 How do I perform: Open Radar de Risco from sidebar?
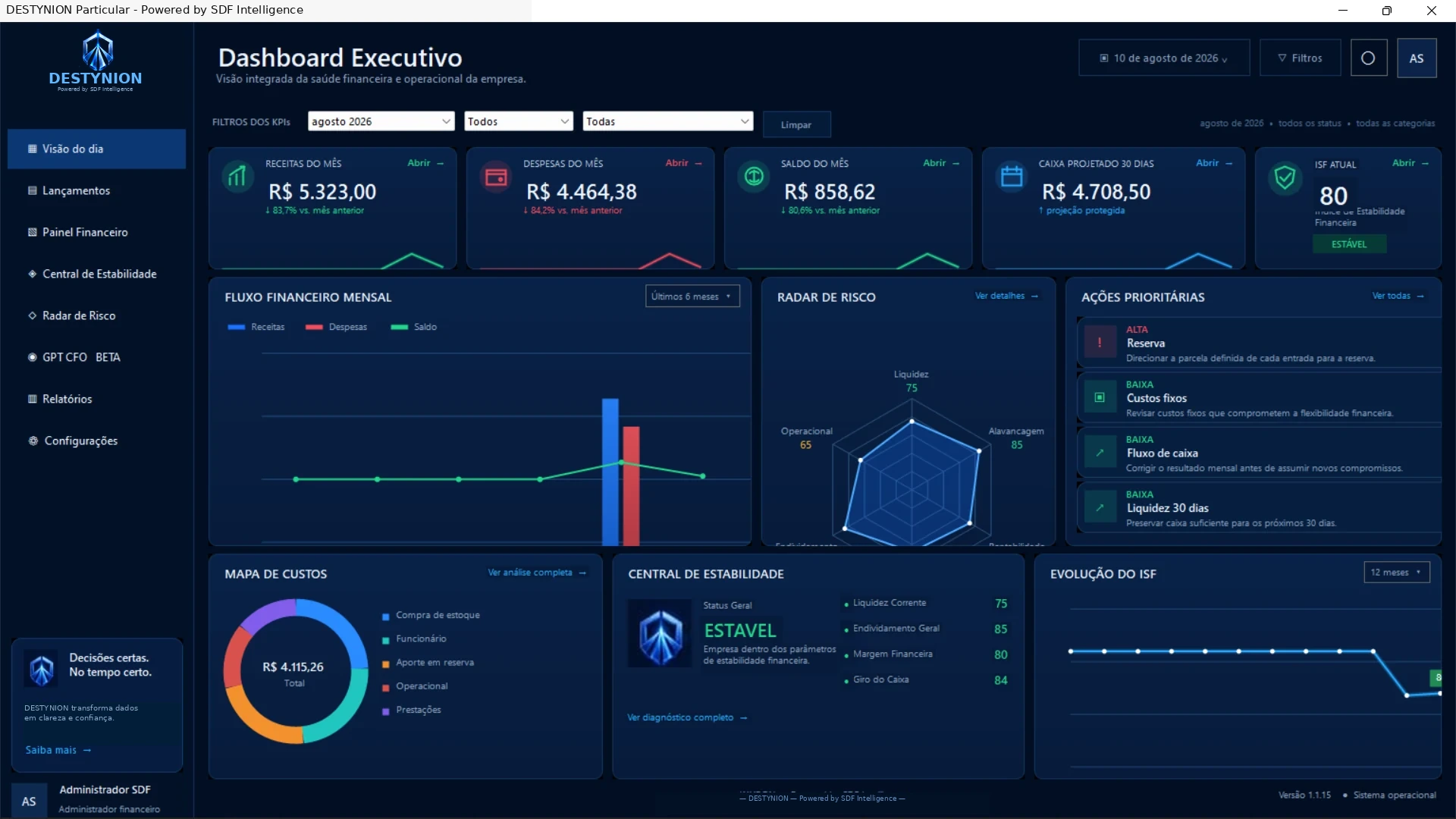point(96,315)
